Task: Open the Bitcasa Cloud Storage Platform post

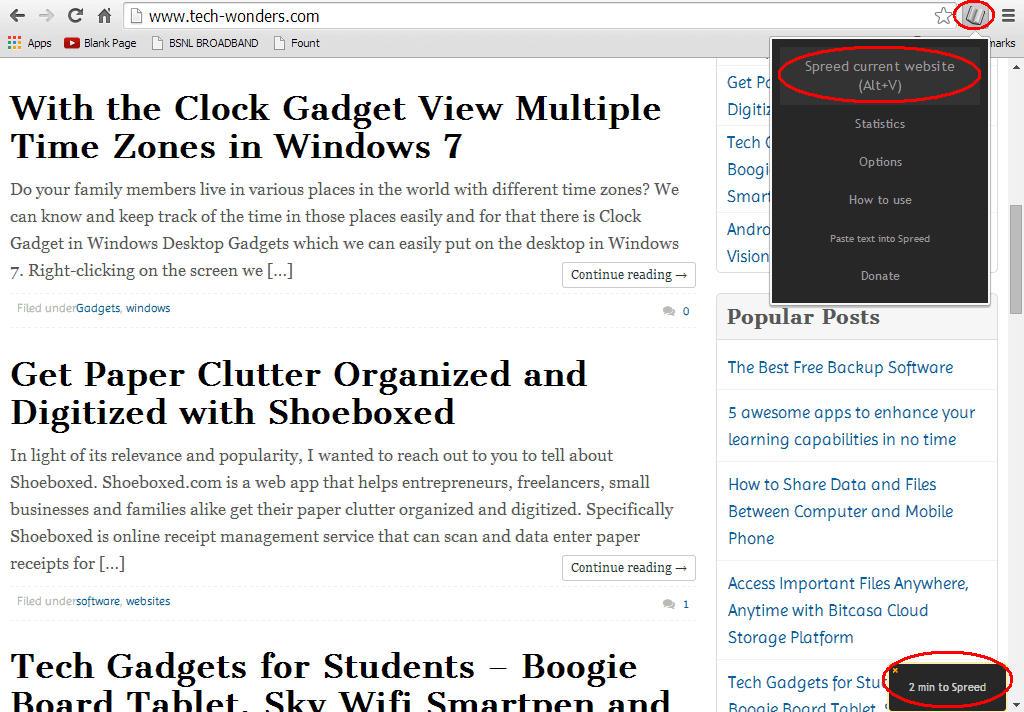Action: pyautogui.click(x=848, y=611)
